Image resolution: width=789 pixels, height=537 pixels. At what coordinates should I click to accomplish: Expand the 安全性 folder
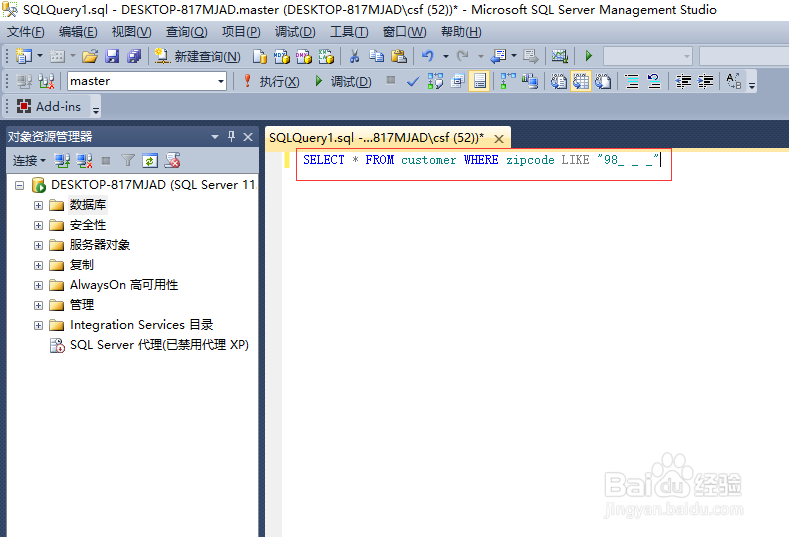[x=38, y=225]
